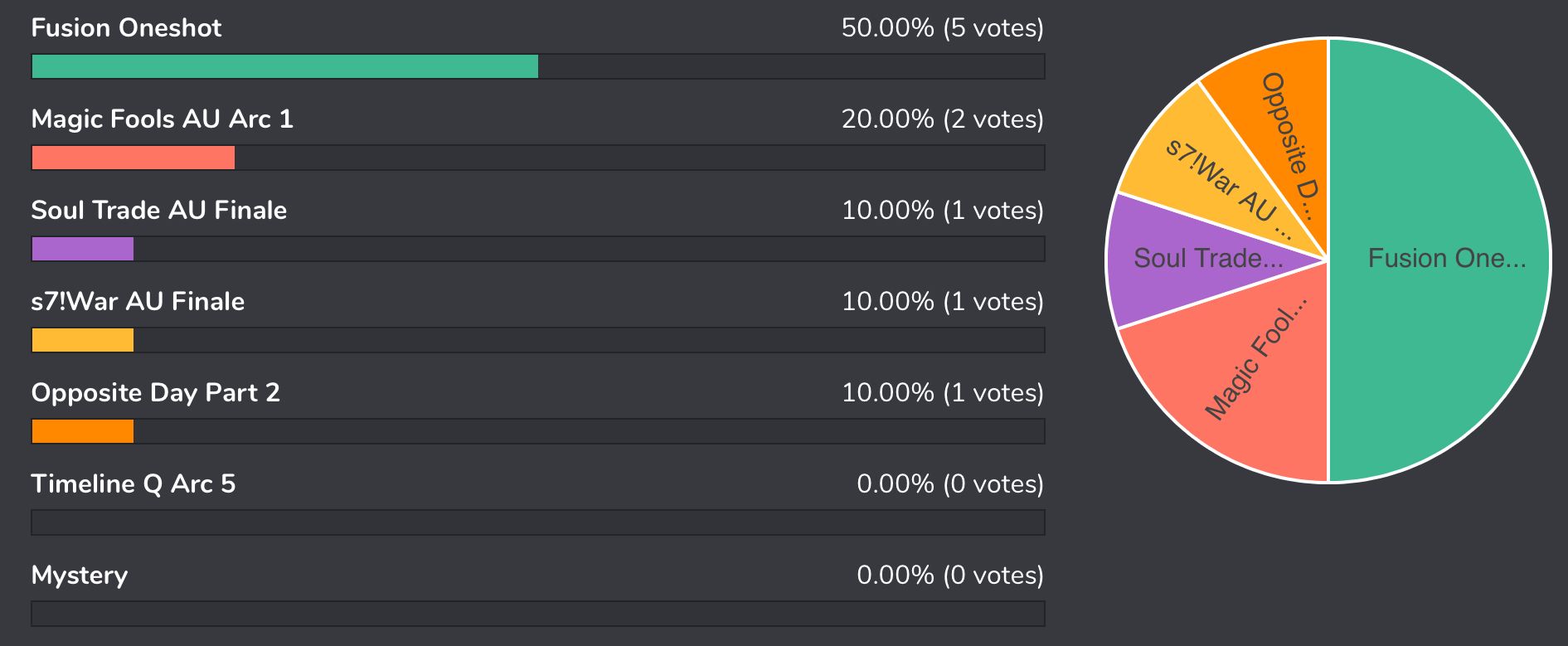The width and height of the screenshot is (1568, 646).
Task: Select the Fusion Oneshot option label
Action: click(126, 28)
